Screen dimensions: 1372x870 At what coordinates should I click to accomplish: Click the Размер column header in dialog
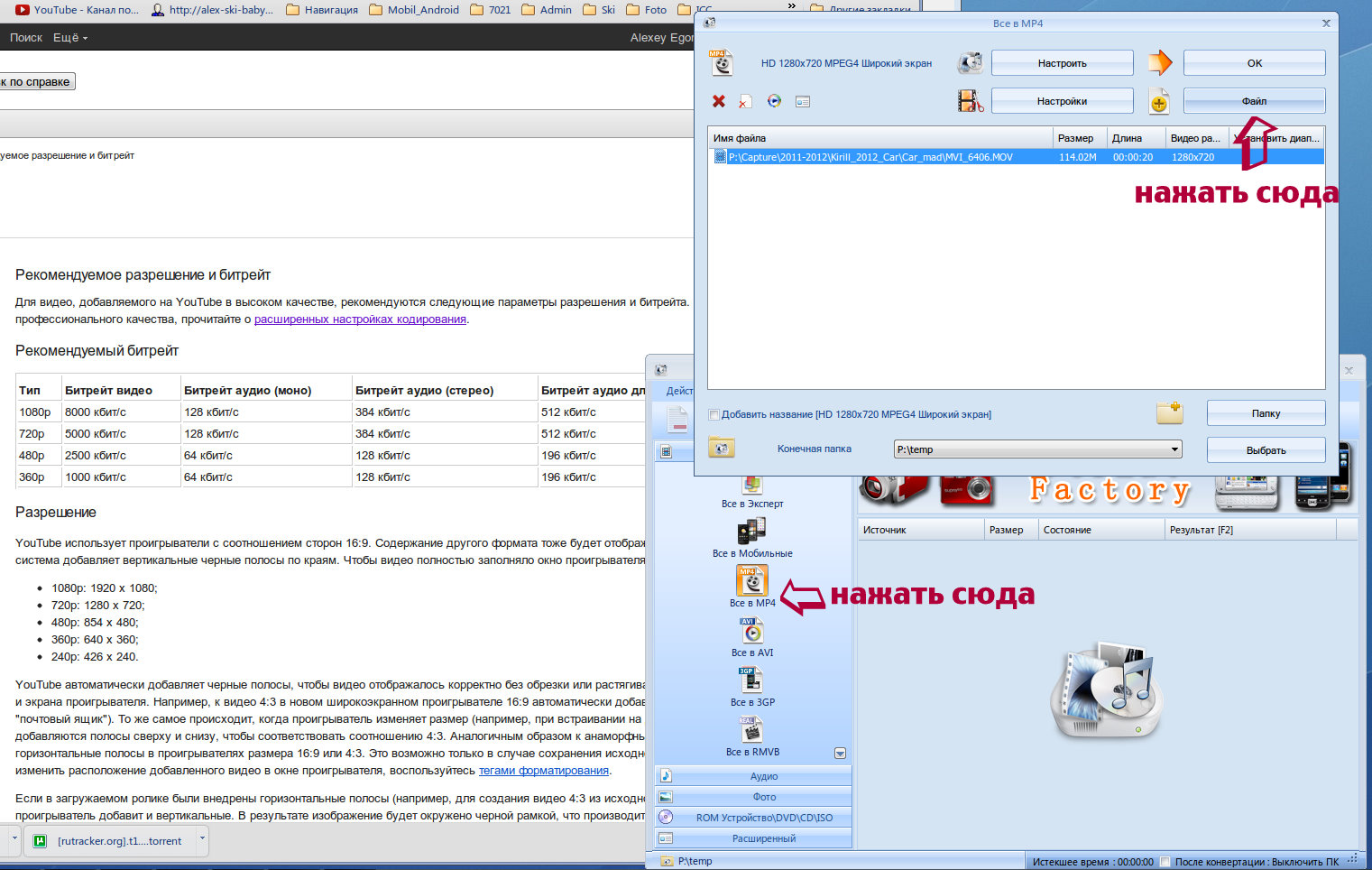tap(1080, 138)
